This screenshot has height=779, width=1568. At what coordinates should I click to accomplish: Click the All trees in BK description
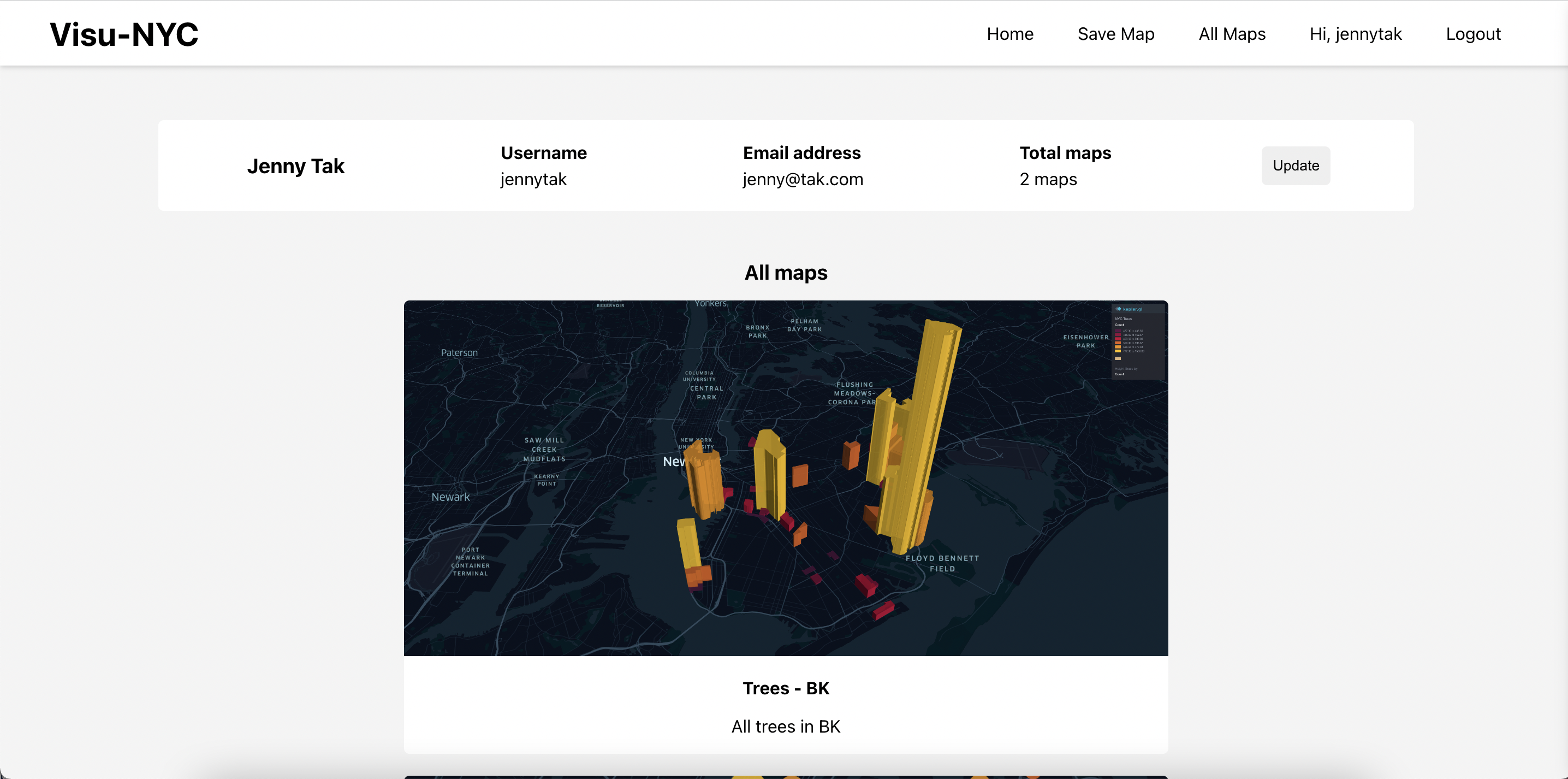coord(785,727)
